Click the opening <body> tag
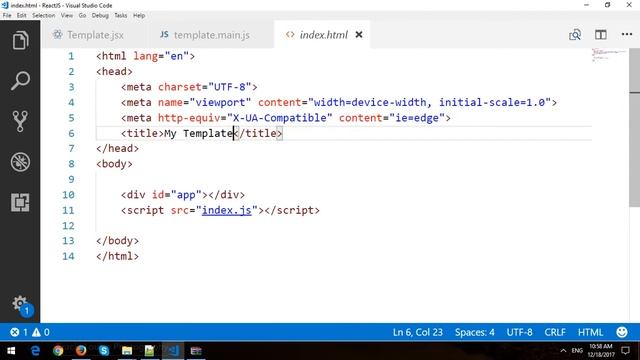This screenshot has height=360, width=640. click(114, 164)
